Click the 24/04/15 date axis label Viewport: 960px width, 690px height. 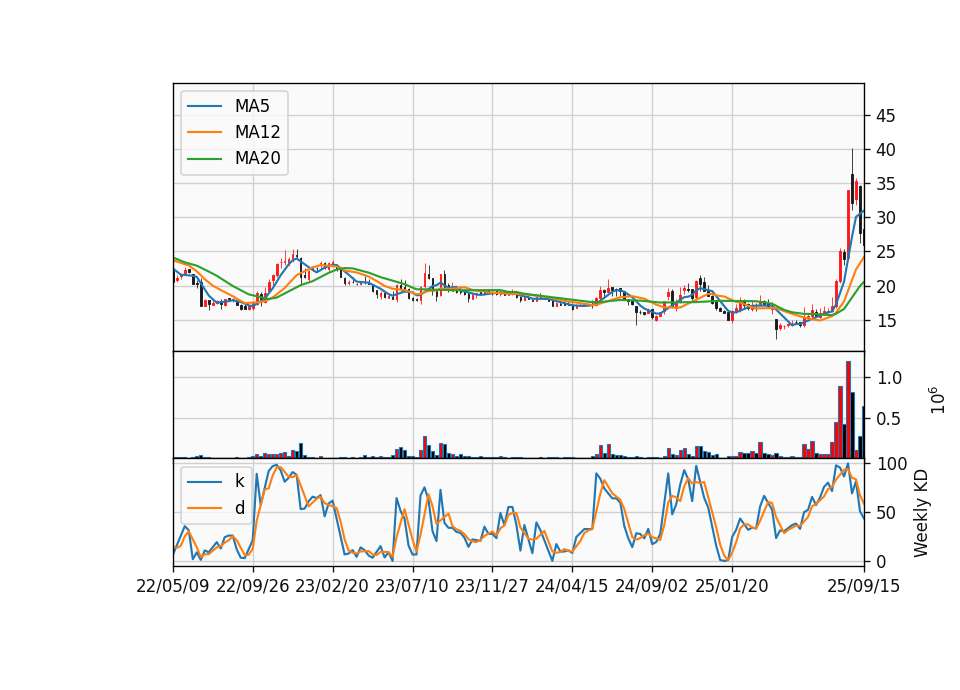572,586
